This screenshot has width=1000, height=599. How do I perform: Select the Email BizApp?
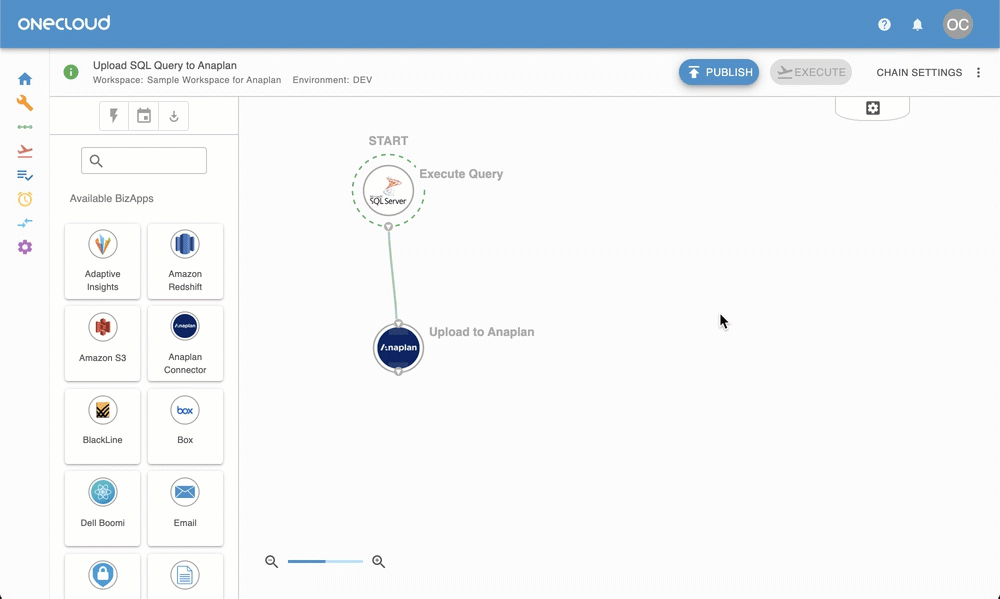pyautogui.click(x=185, y=508)
